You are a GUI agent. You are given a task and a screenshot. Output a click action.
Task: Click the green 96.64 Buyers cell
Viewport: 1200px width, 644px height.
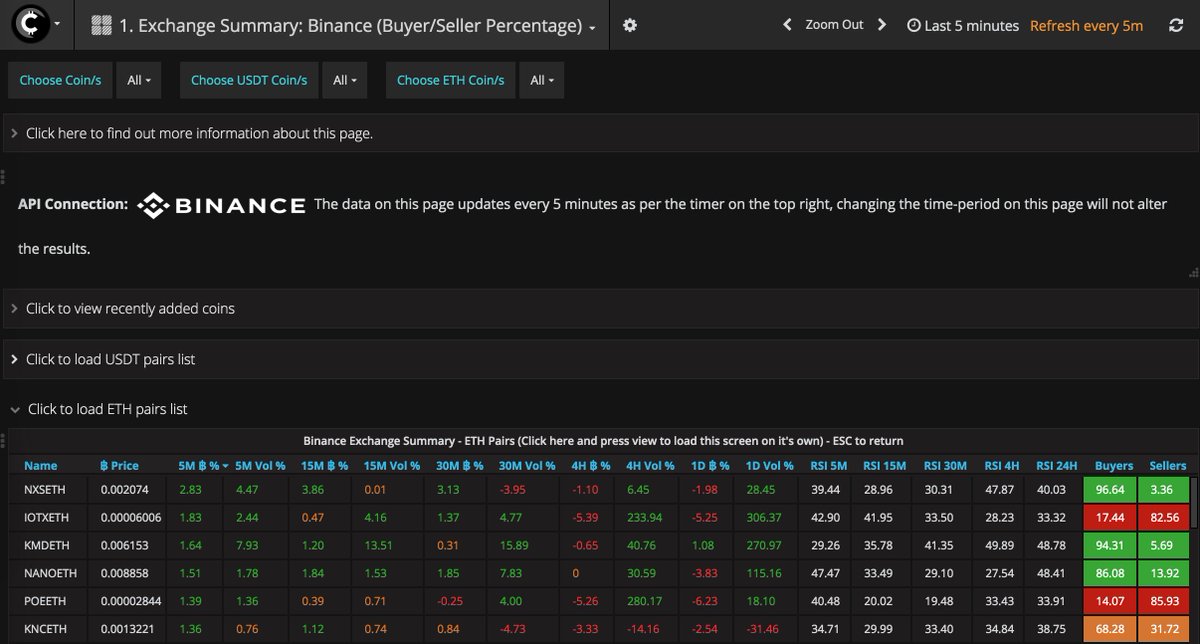(1110, 490)
